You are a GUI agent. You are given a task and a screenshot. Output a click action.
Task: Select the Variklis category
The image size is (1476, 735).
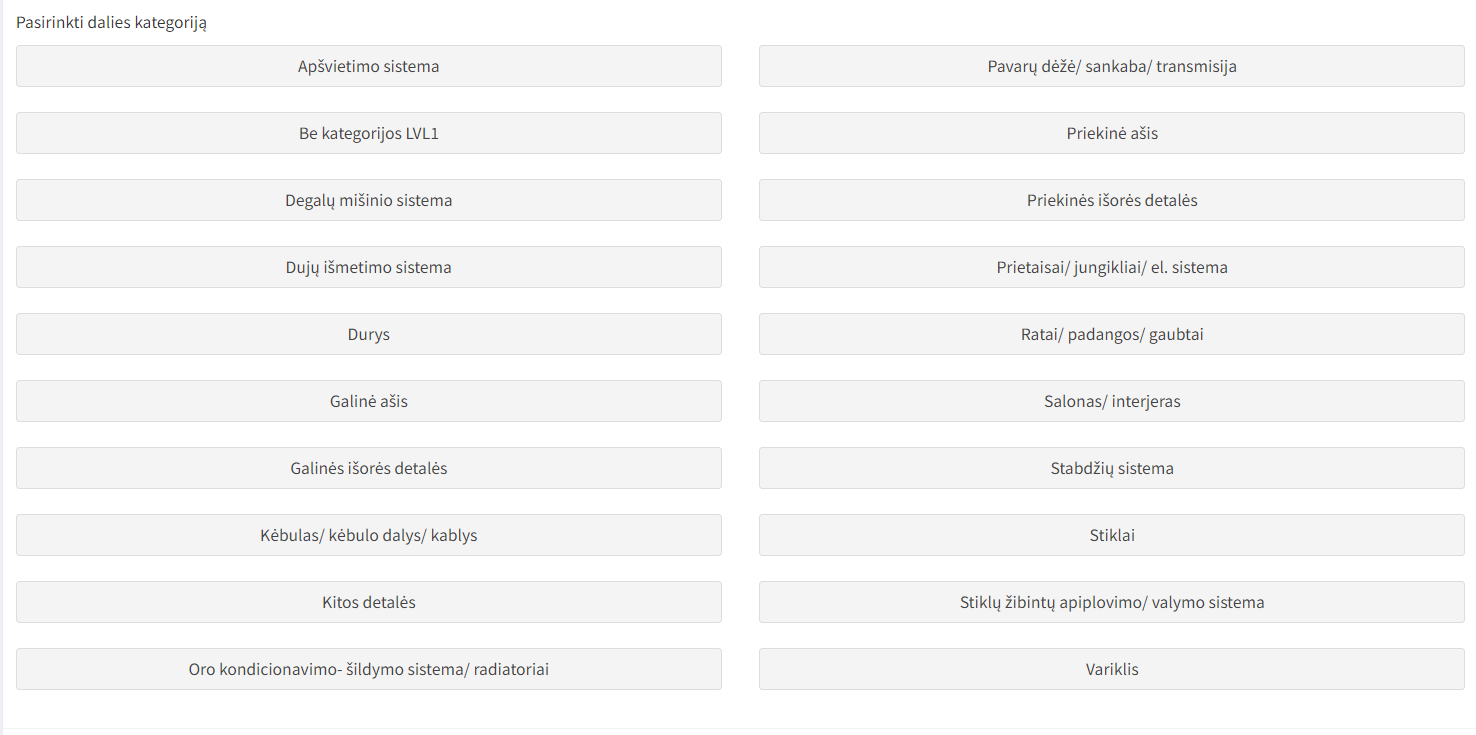1112,669
